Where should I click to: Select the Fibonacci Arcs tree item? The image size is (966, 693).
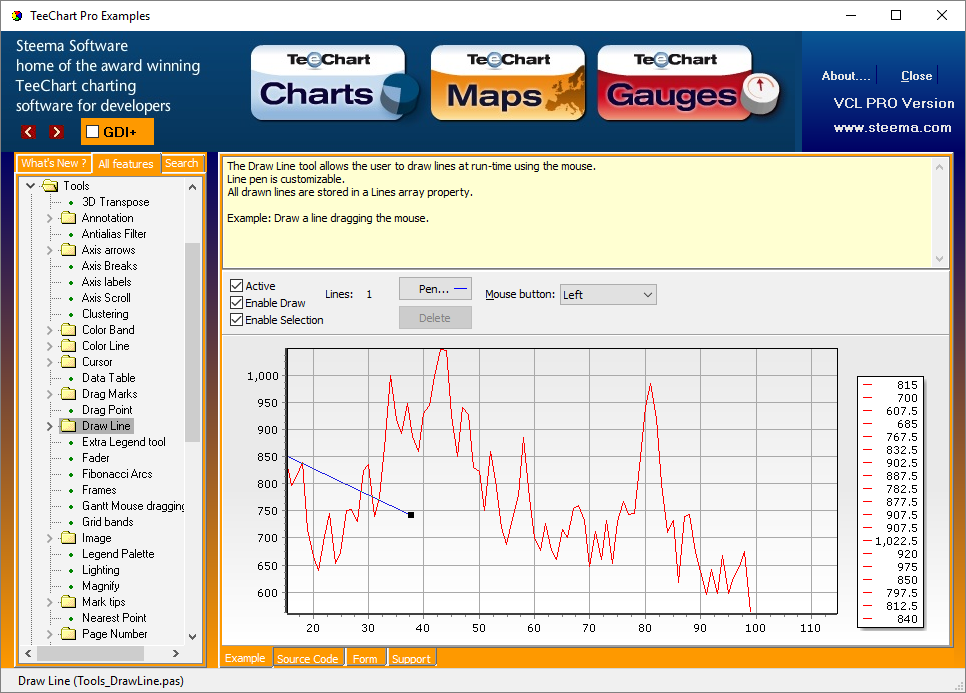coord(117,474)
